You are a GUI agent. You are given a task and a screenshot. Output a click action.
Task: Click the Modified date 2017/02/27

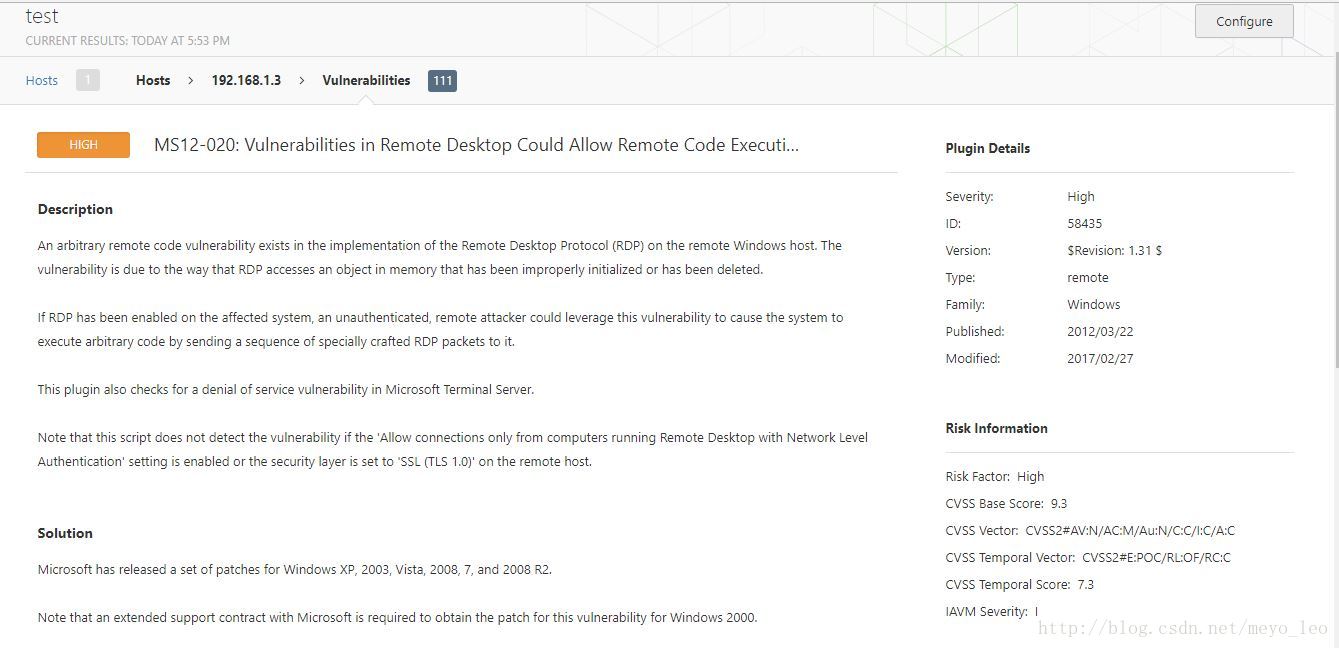tap(1100, 358)
